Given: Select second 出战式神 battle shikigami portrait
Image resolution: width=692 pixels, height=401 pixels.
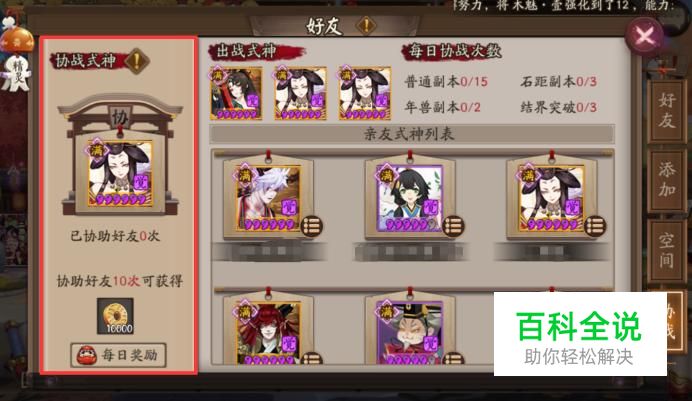Looking at the screenshot, I should coord(301,94).
